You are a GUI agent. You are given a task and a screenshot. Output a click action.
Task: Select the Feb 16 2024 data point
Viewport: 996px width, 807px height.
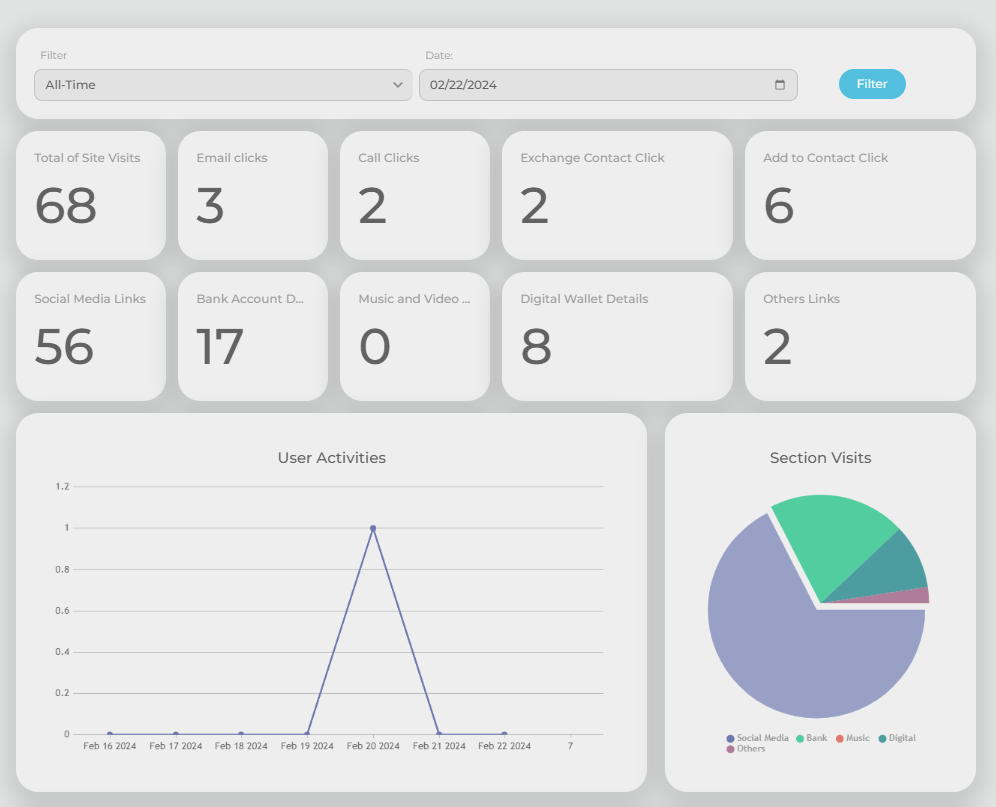(x=110, y=734)
